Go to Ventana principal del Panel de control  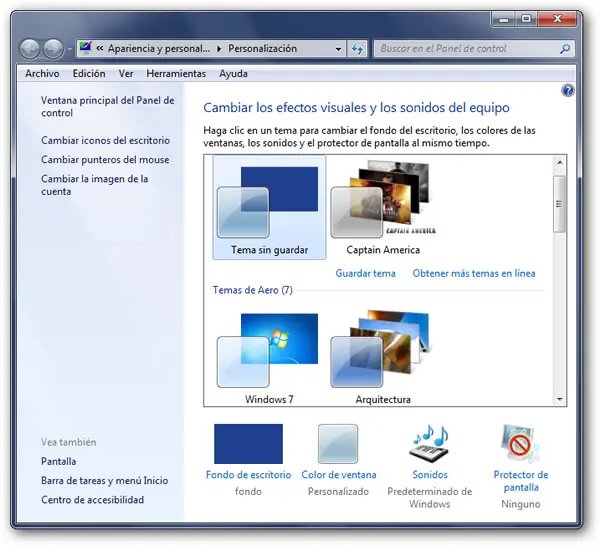click(x=108, y=106)
